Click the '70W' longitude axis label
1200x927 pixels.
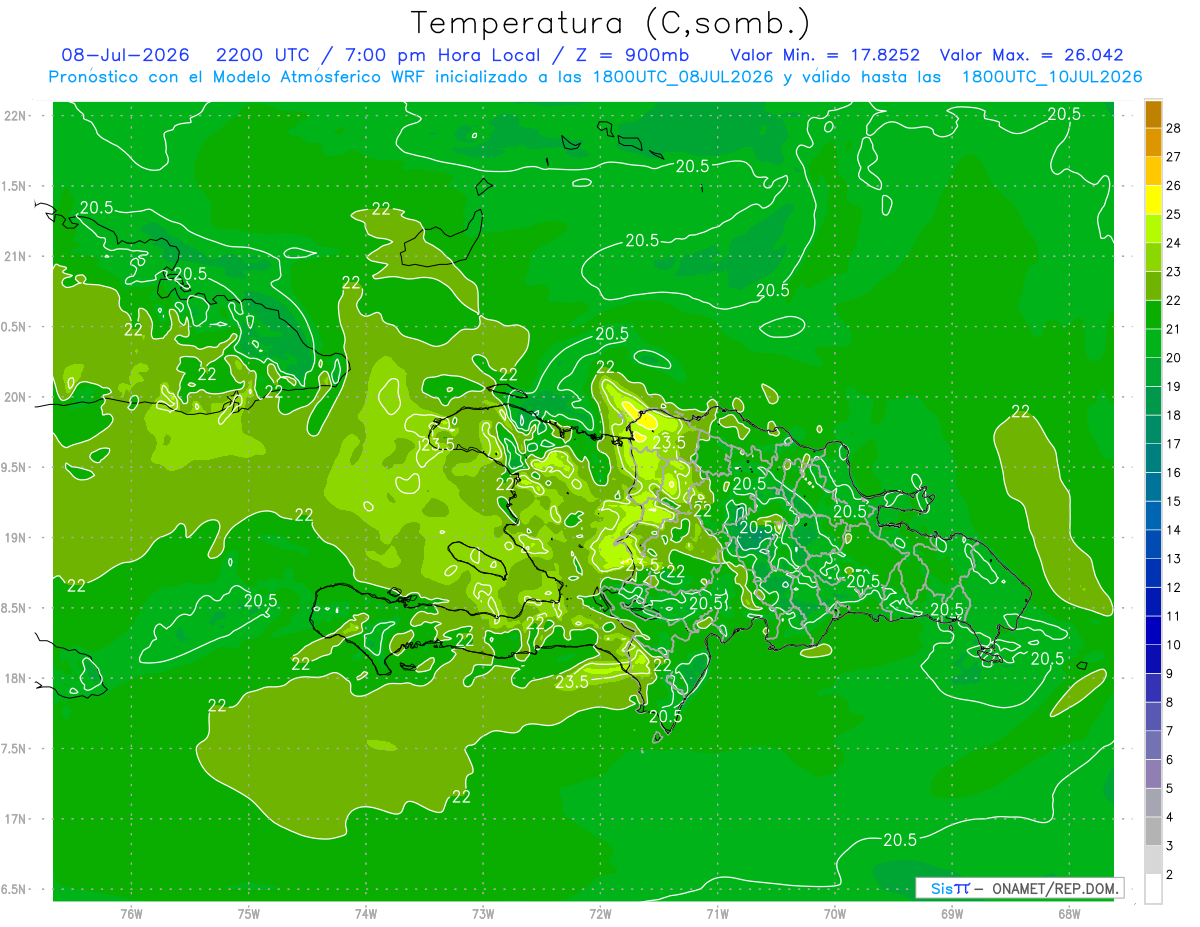click(x=834, y=915)
